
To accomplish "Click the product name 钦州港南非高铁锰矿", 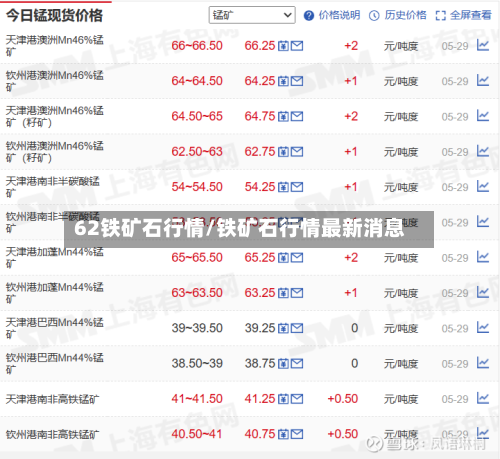I will click(52, 434).
